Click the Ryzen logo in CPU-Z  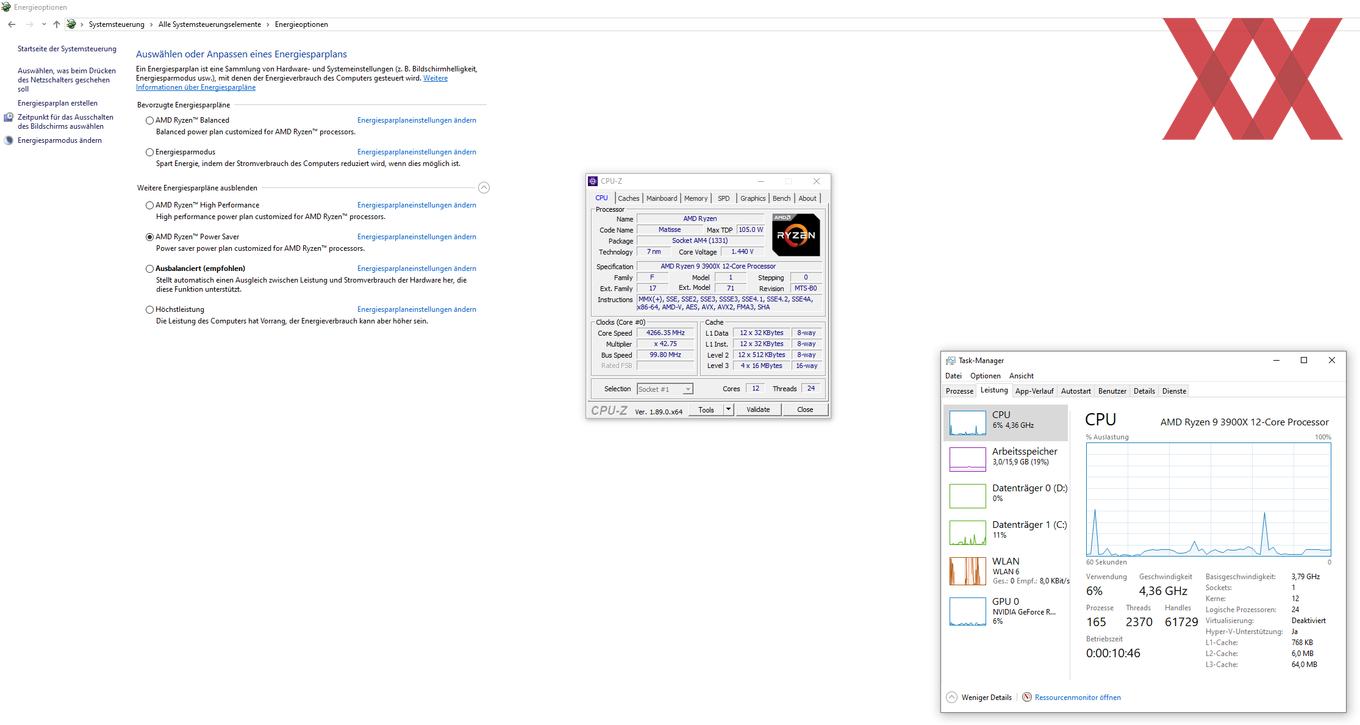[796, 235]
